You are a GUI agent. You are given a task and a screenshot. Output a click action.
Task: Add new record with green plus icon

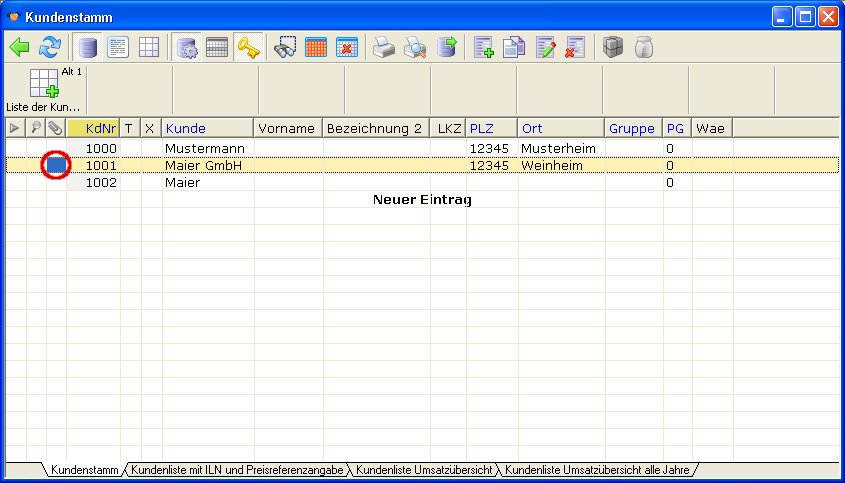point(484,47)
